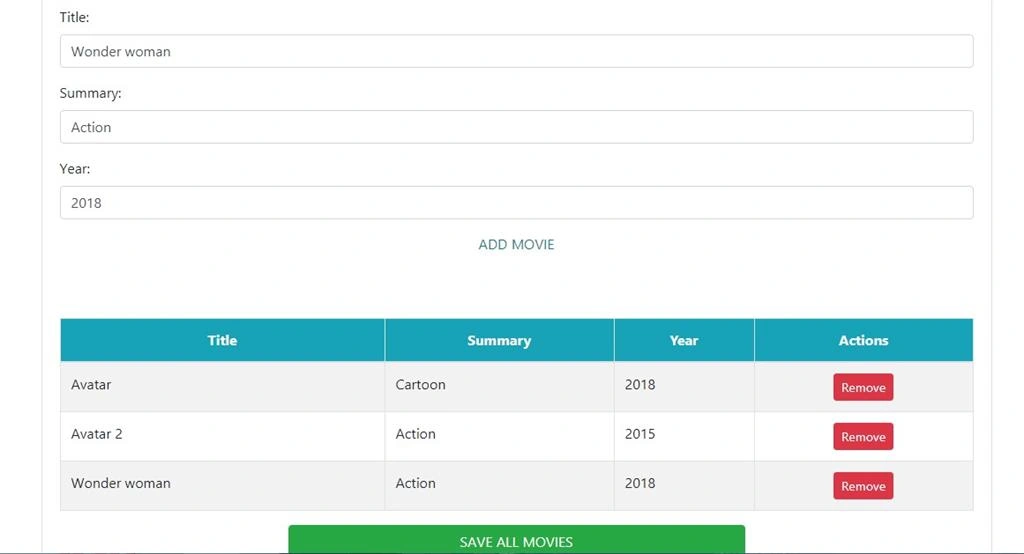Click the Action summary in Avatar 2 row
Viewport: 1024px width, 554px height.
click(x=499, y=436)
